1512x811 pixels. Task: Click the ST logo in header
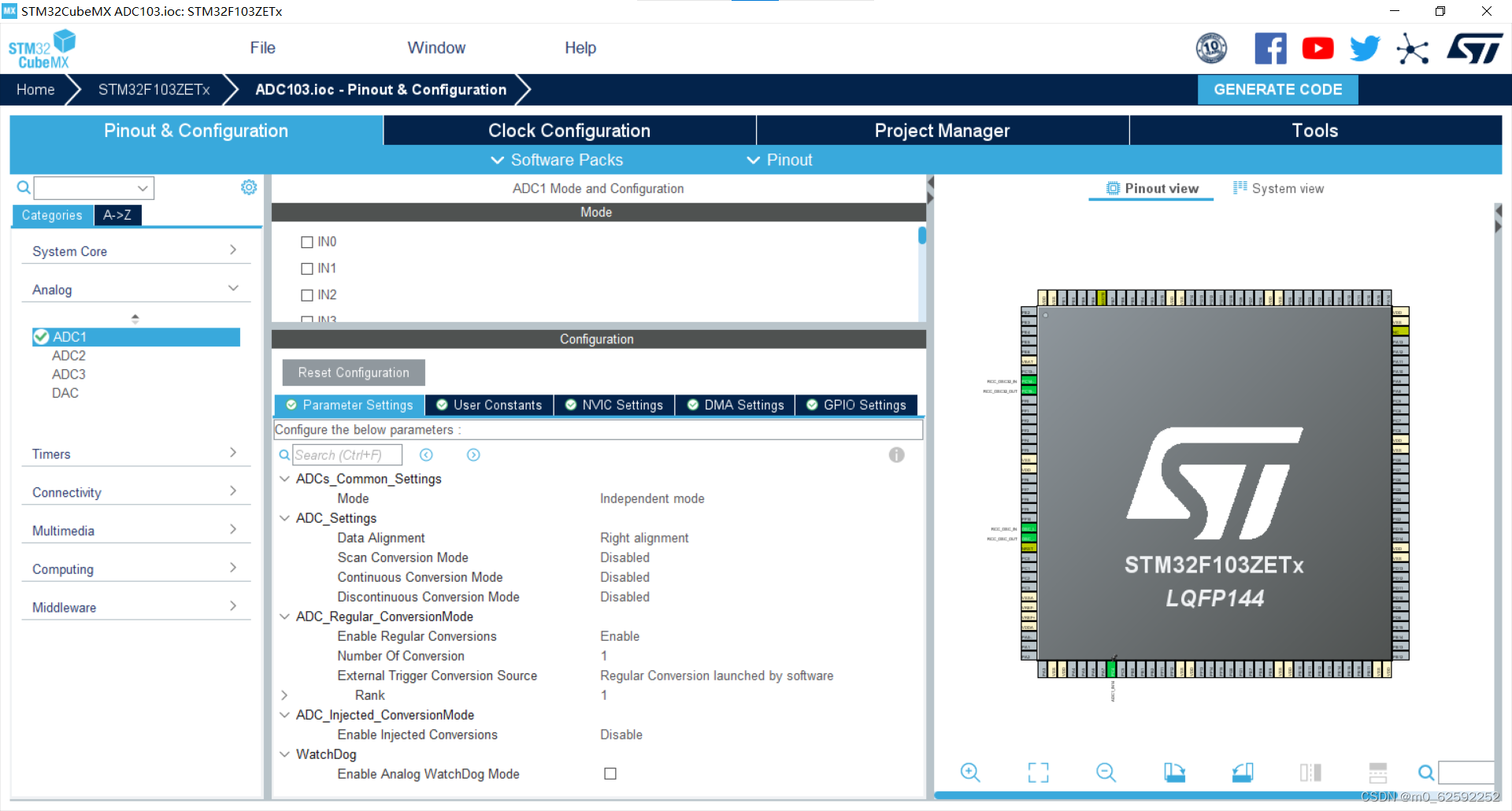[1475, 49]
